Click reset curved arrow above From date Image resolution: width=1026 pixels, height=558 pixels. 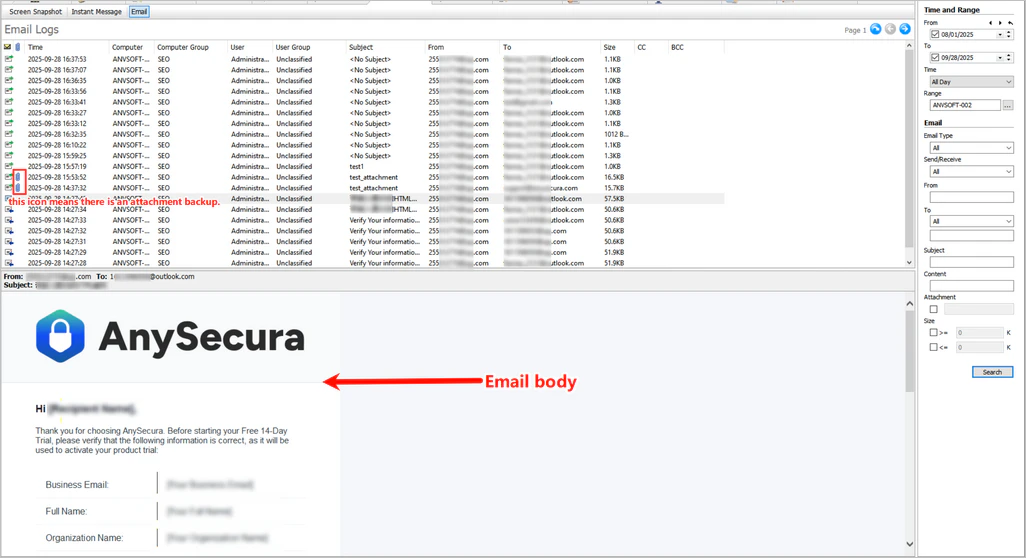[1010, 23]
